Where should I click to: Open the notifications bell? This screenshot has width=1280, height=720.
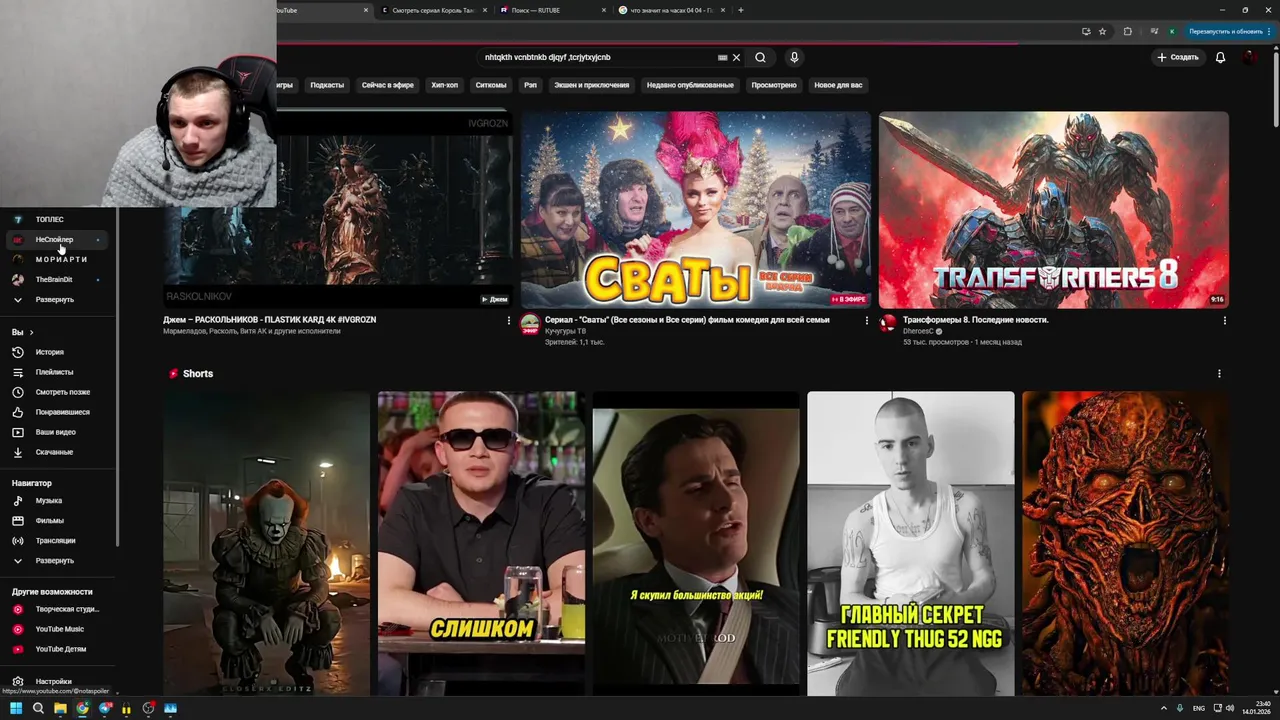[1220, 57]
